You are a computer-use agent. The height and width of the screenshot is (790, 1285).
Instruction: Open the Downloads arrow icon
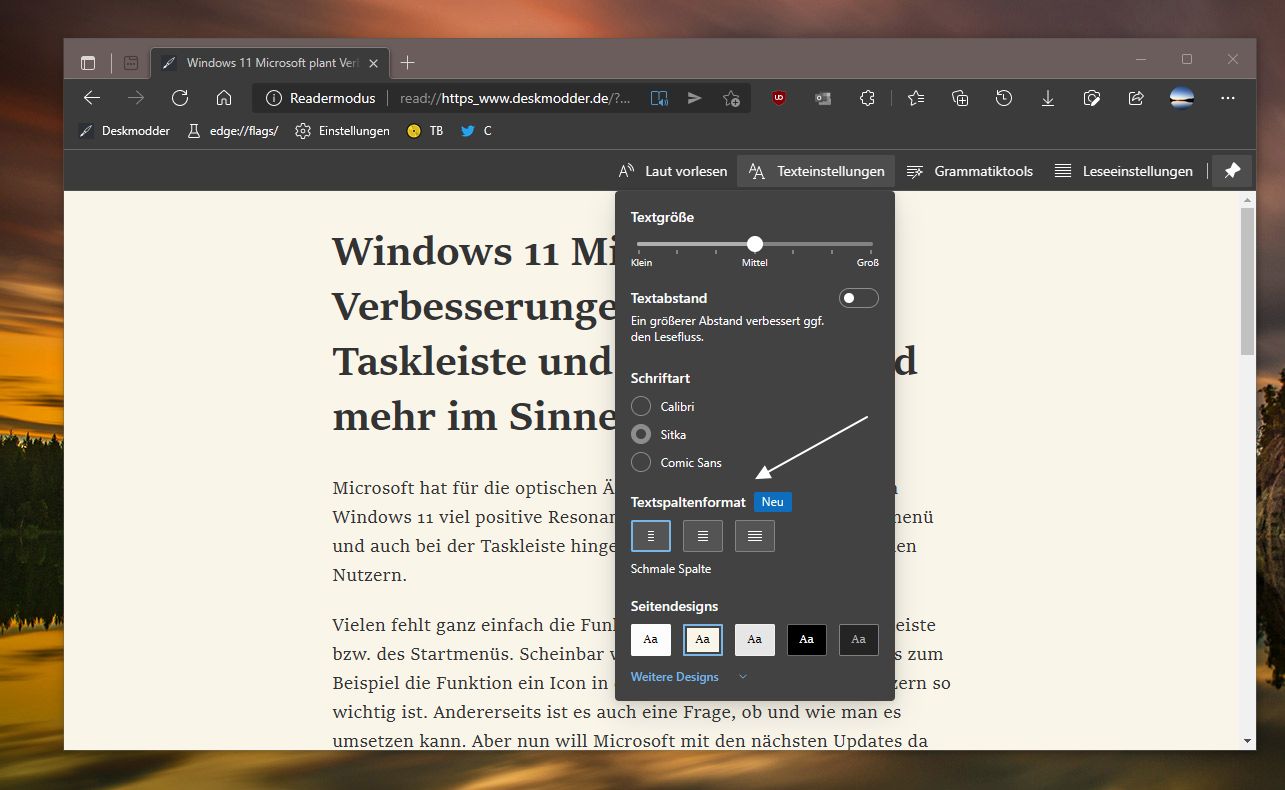[1048, 98]
